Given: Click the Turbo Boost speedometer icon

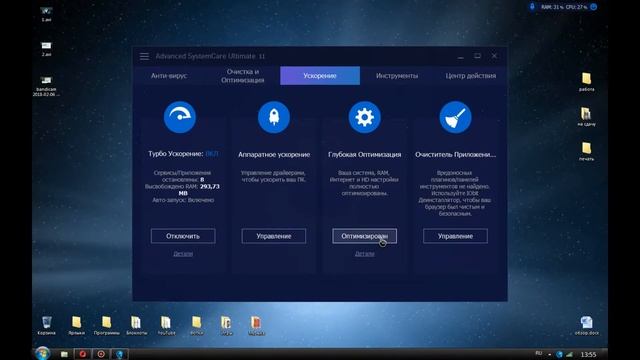Looking at the screenshot, I should tap(180, 117).
